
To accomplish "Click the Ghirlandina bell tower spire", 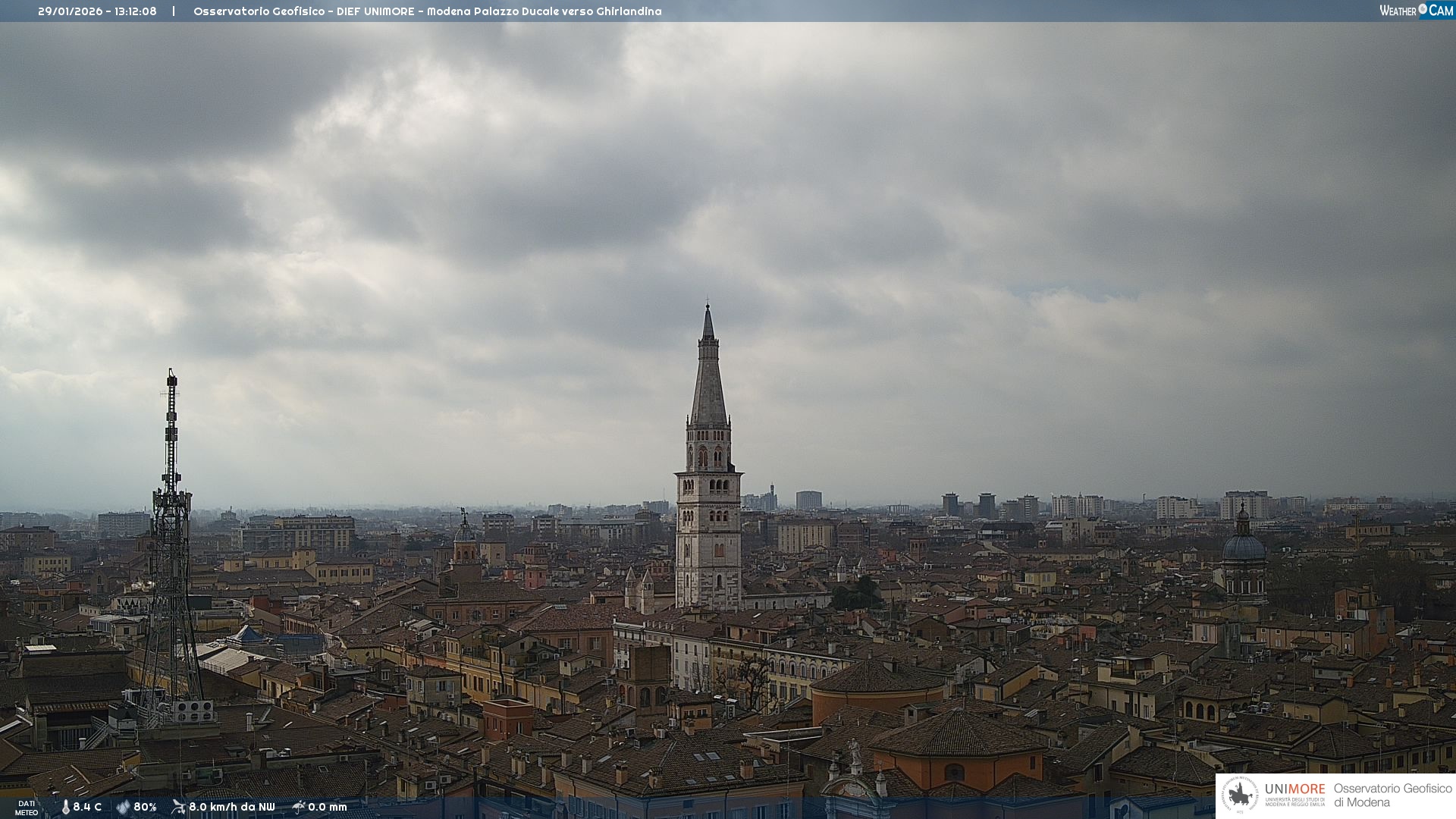I will pyautogui.click(x=708, y=379).
